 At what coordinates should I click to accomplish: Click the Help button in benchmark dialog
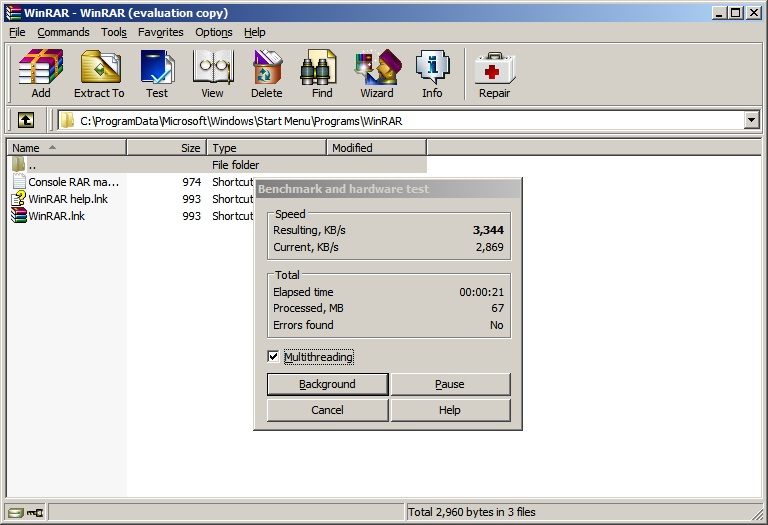[x=450, y=410]
